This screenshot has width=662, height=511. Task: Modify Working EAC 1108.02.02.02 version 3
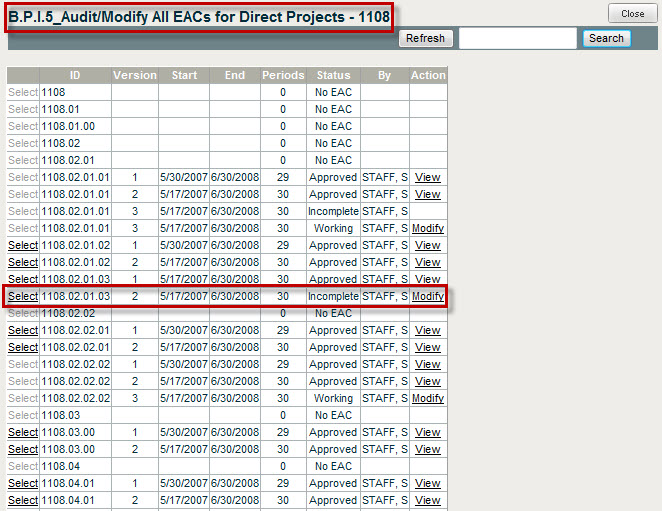tap(427, 398)
